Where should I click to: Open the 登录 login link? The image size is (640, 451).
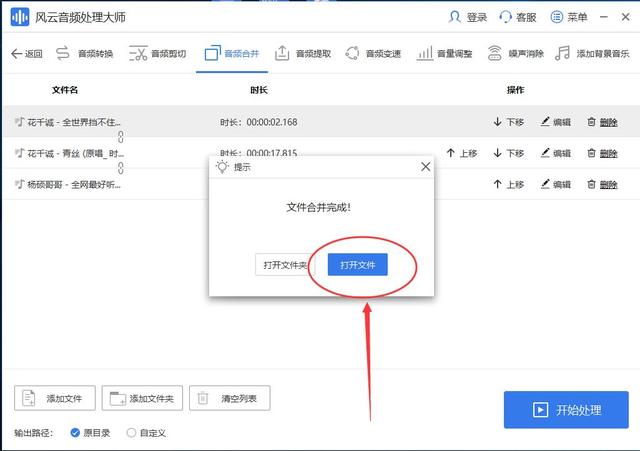click(468, 17)
